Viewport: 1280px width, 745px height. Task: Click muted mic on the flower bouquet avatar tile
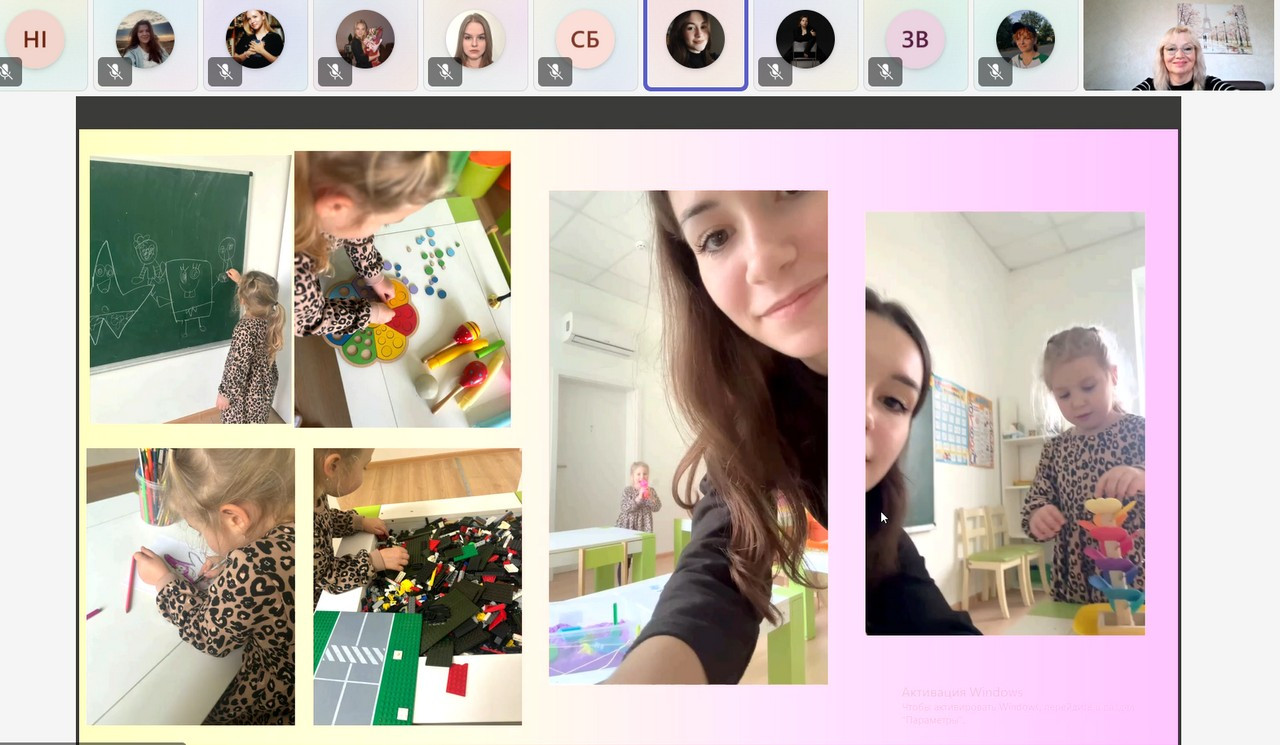[x=335, y=72]
